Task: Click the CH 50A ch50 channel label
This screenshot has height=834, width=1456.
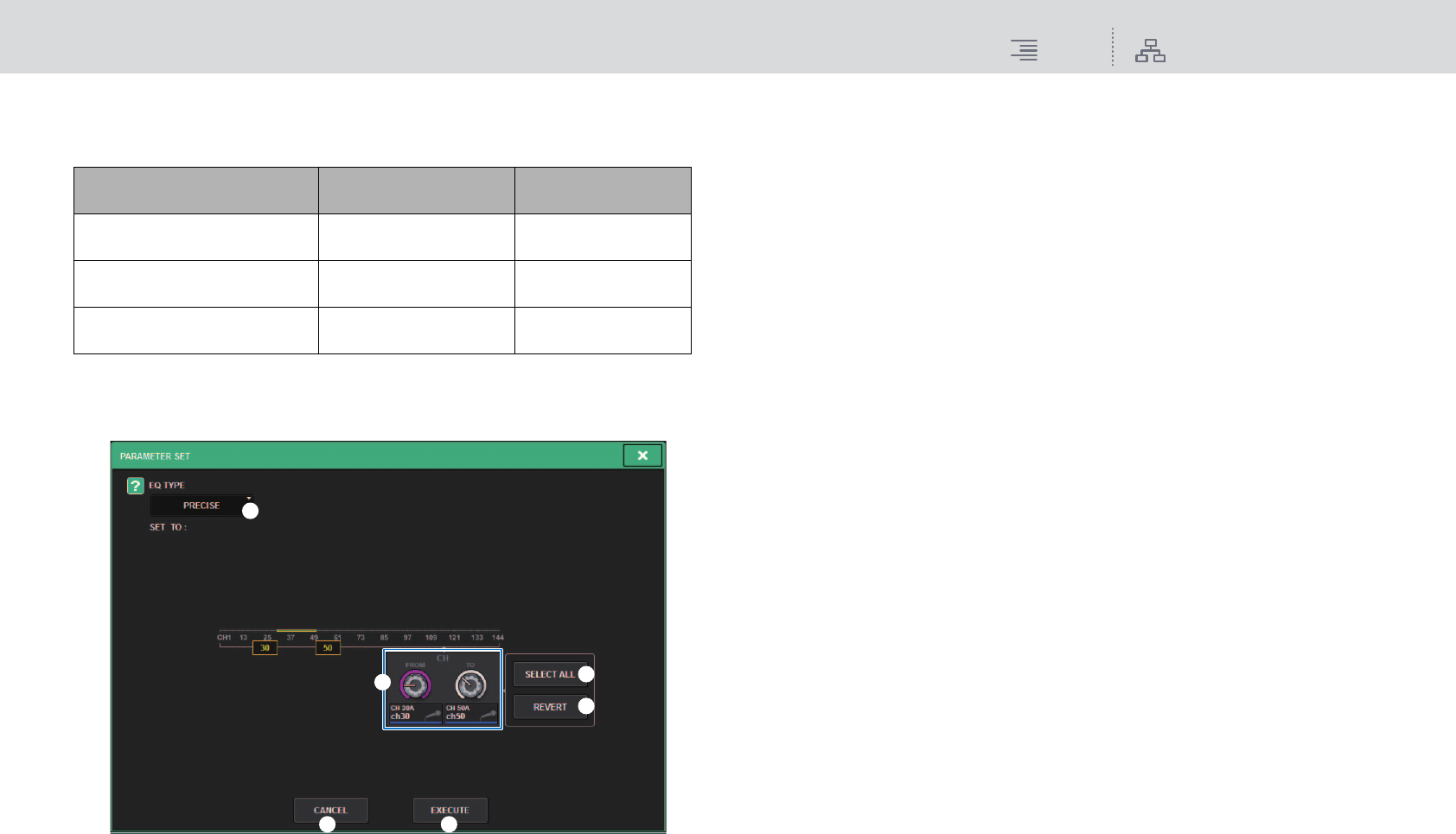Action: pyautogui.click(x=470, y=713)
